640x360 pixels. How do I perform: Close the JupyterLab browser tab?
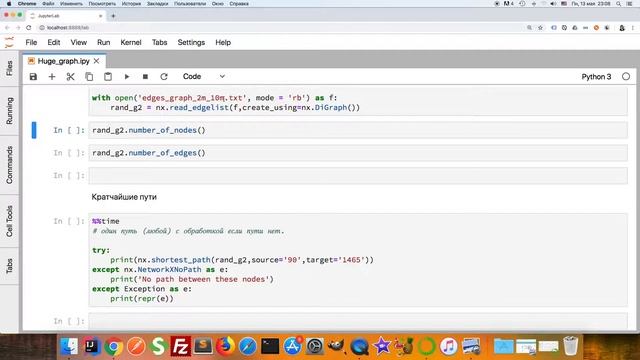click(x=100, y=16)
